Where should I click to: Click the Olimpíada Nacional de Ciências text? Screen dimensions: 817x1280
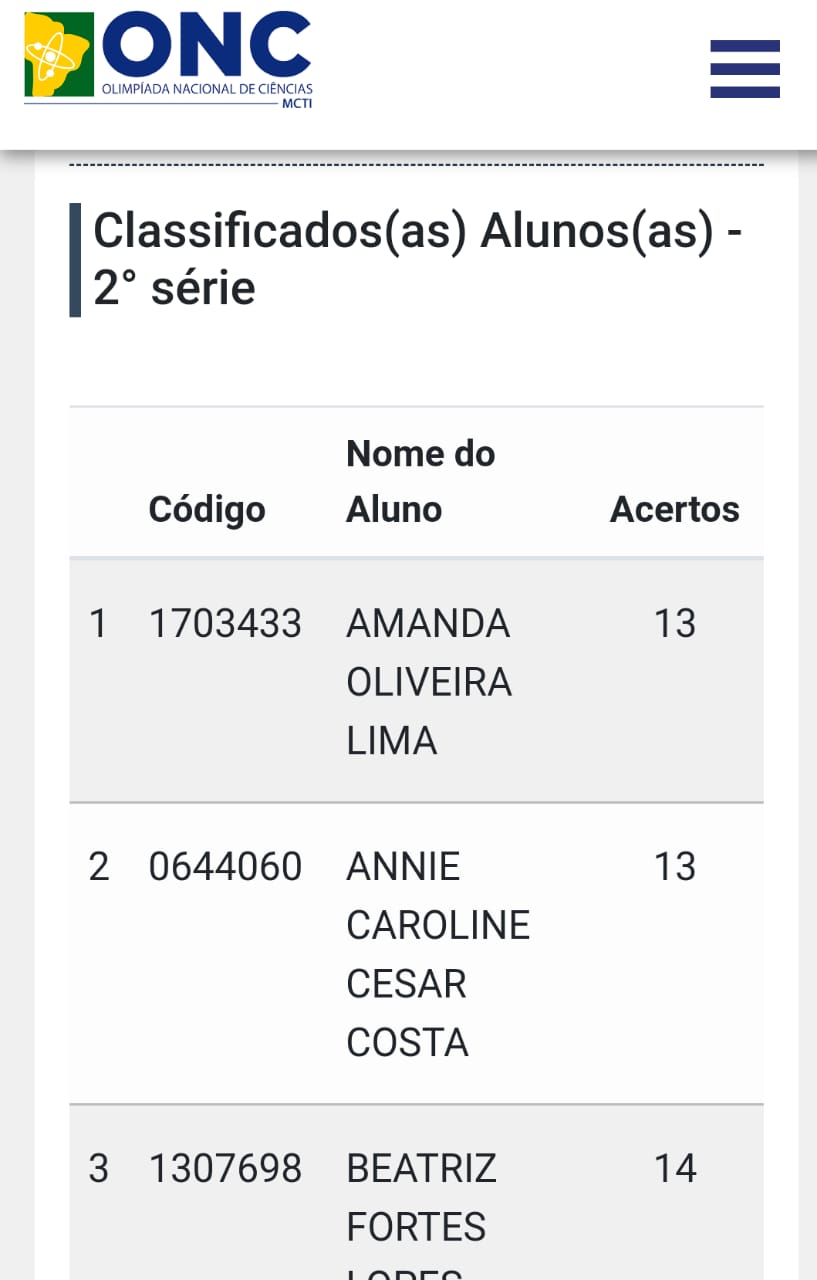click(206, 90)
